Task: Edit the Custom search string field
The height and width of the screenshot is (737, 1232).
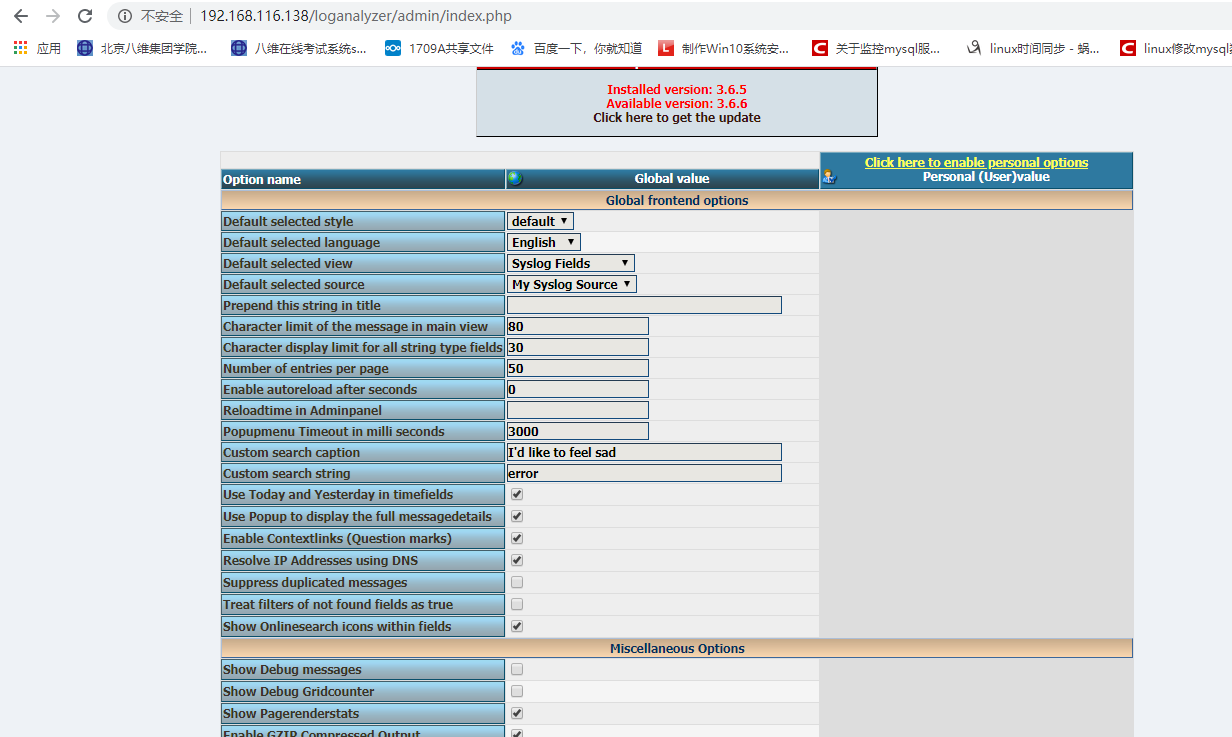Action: point(644,473)
